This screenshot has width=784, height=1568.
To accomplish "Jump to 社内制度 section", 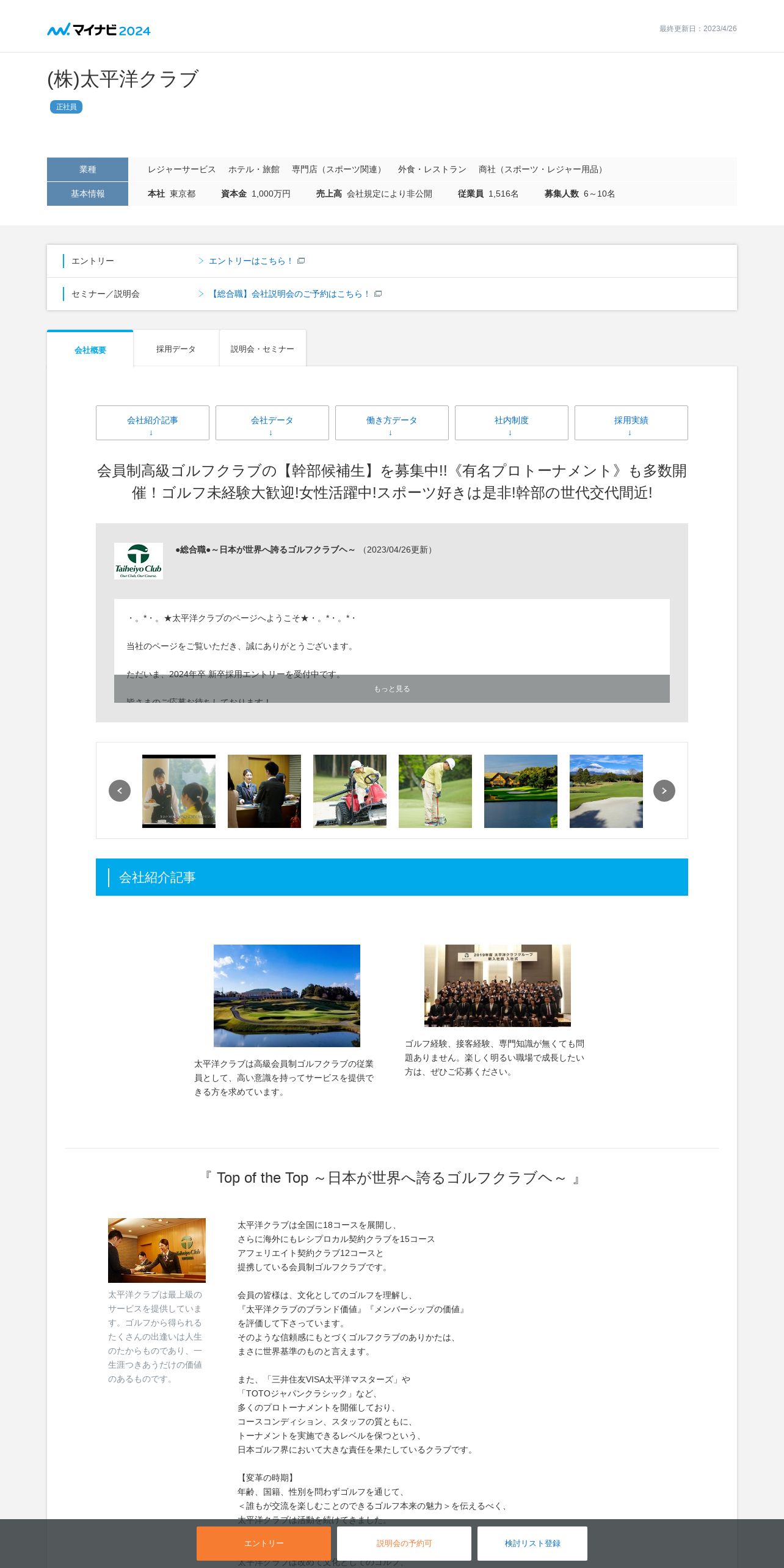I will click(512, 423).
